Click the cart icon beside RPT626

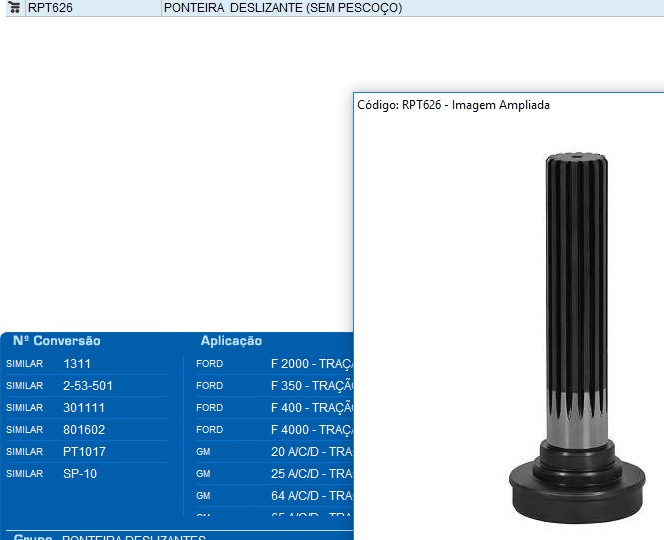[x=14, y=8]
